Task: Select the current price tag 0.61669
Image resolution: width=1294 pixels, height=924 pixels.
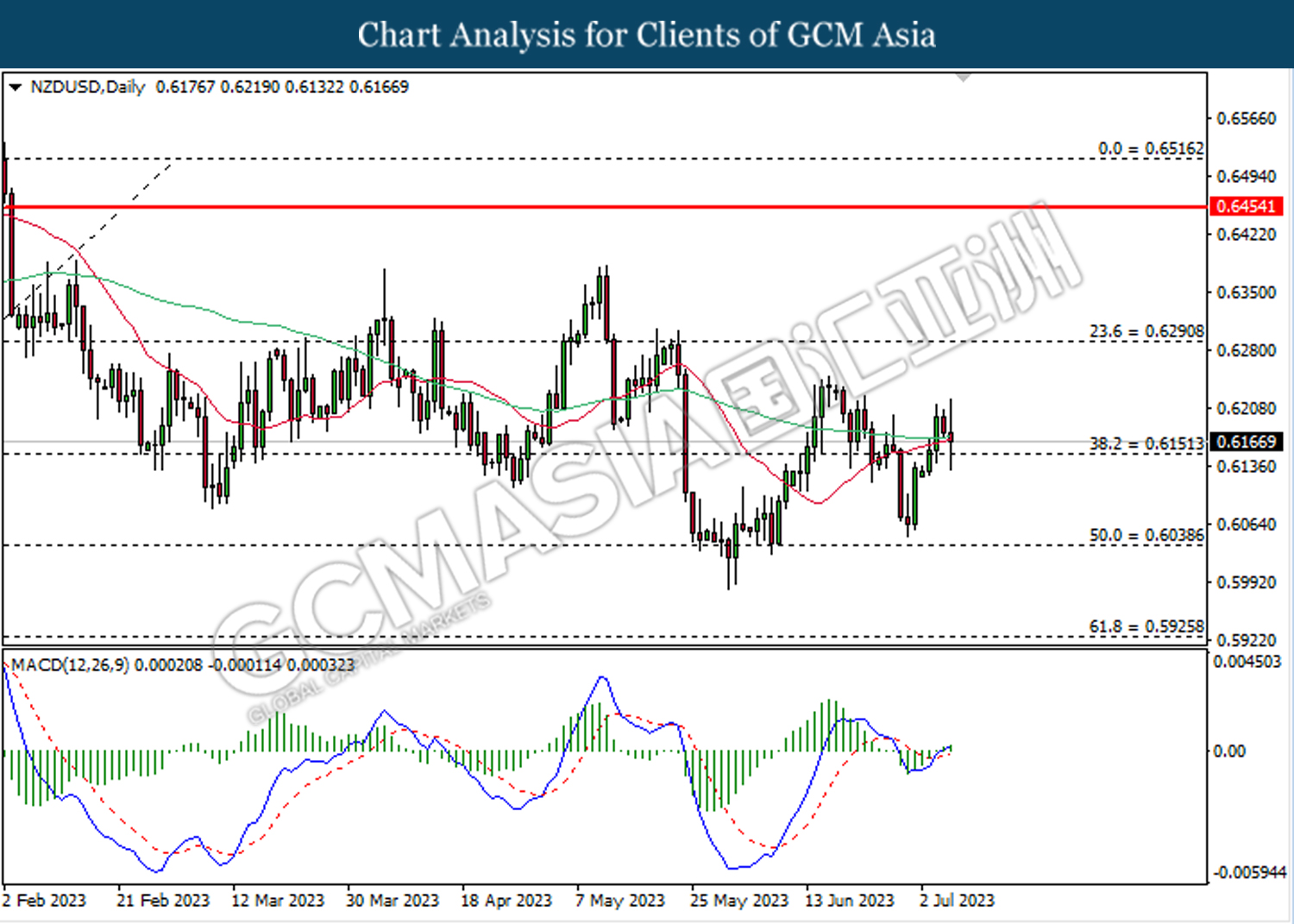Action: (1247, 442)
